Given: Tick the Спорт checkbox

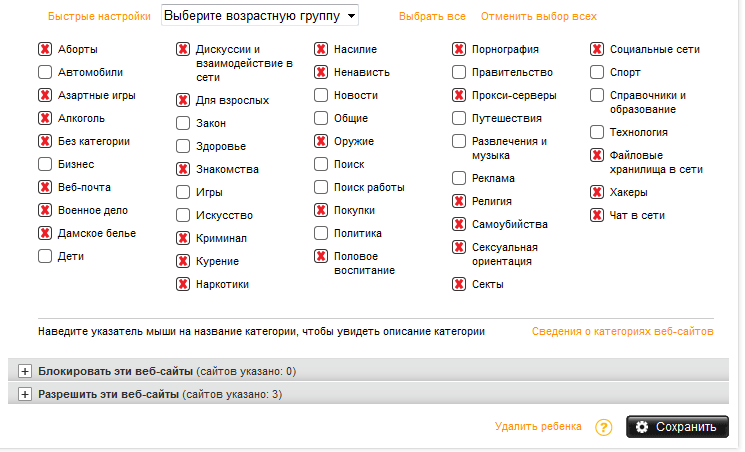Looking at the screenshot, I should point(597,72).
